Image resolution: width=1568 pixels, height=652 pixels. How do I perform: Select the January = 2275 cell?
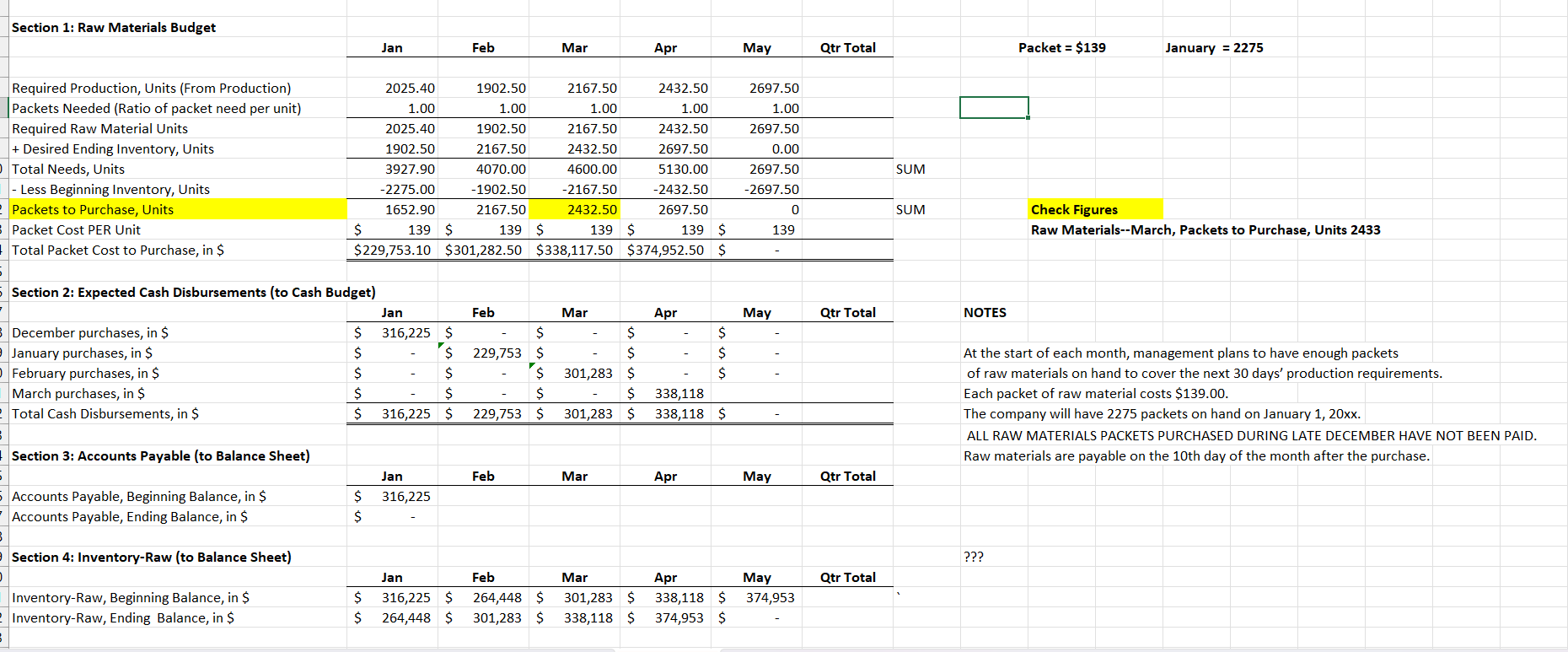point(1214,48)
